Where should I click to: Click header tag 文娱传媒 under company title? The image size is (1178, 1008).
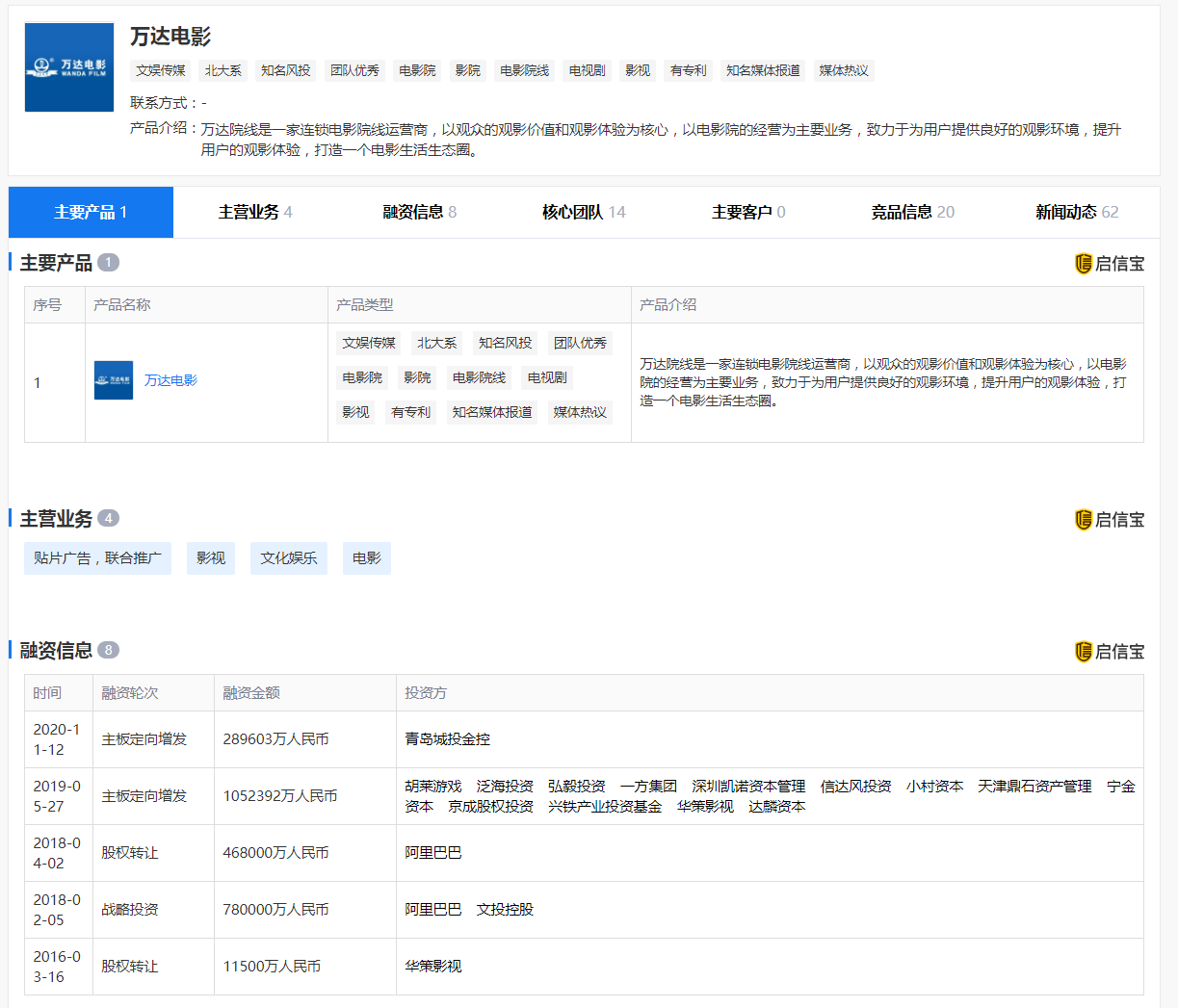(161, 70)
